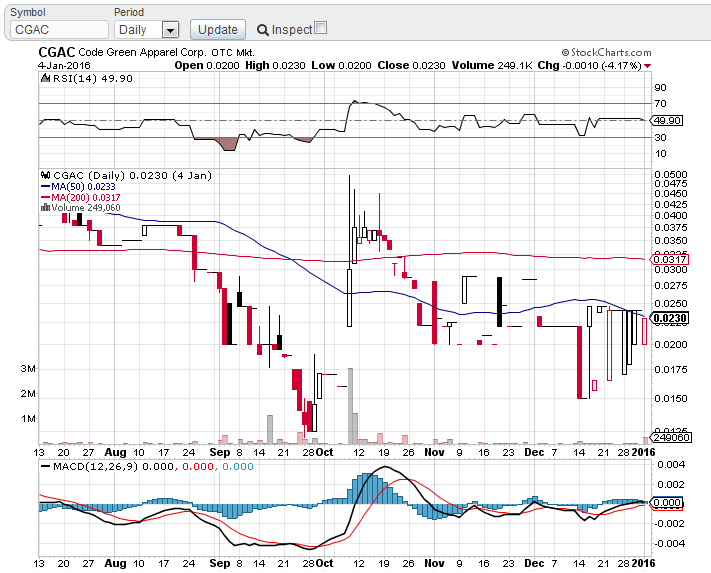Click the tallest gray volume bar in October
Screen dimensions: 711x573
350,406
